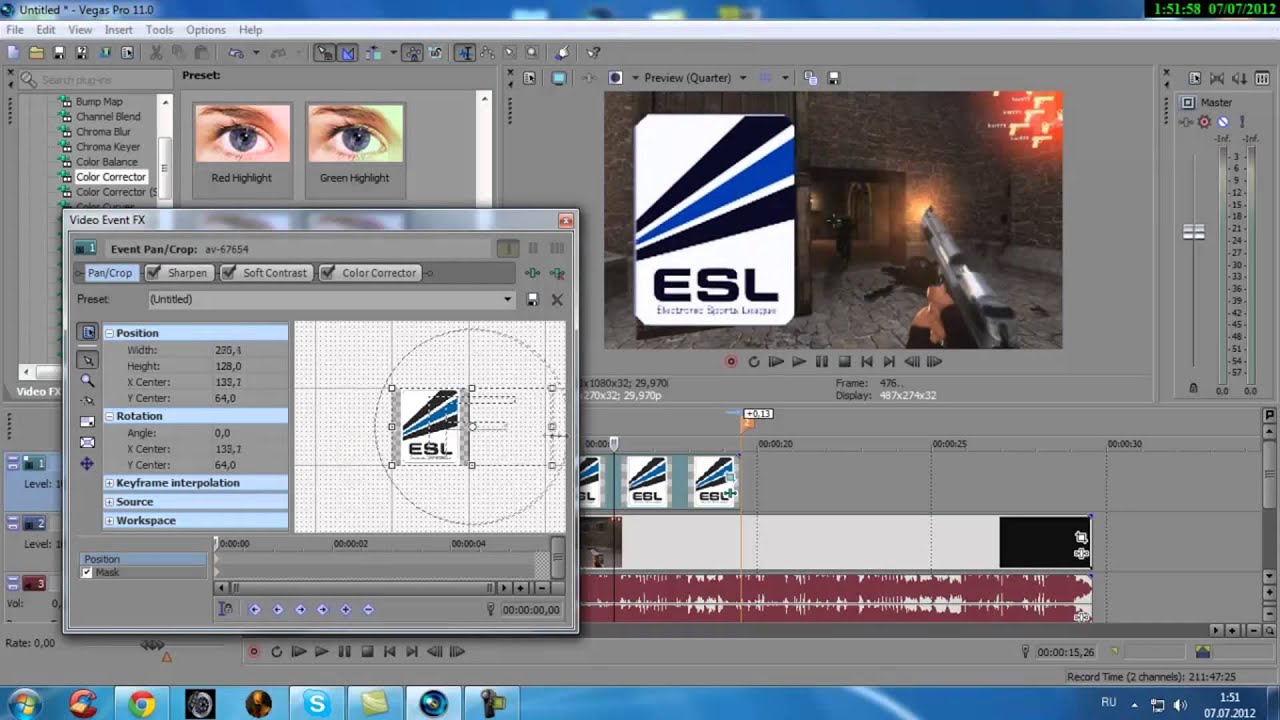Image resolution: width=1280 pixels, height=720 pixels.
Task: Click the Search plug-ins input field
Action: tap(96, 79)
